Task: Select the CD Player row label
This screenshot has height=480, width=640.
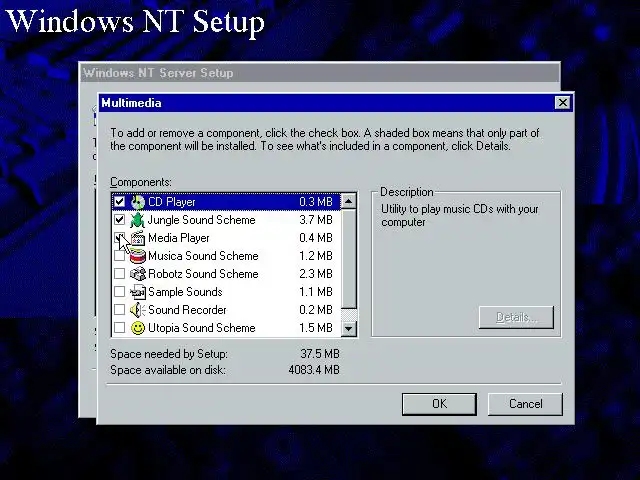Action: (171, 202)
